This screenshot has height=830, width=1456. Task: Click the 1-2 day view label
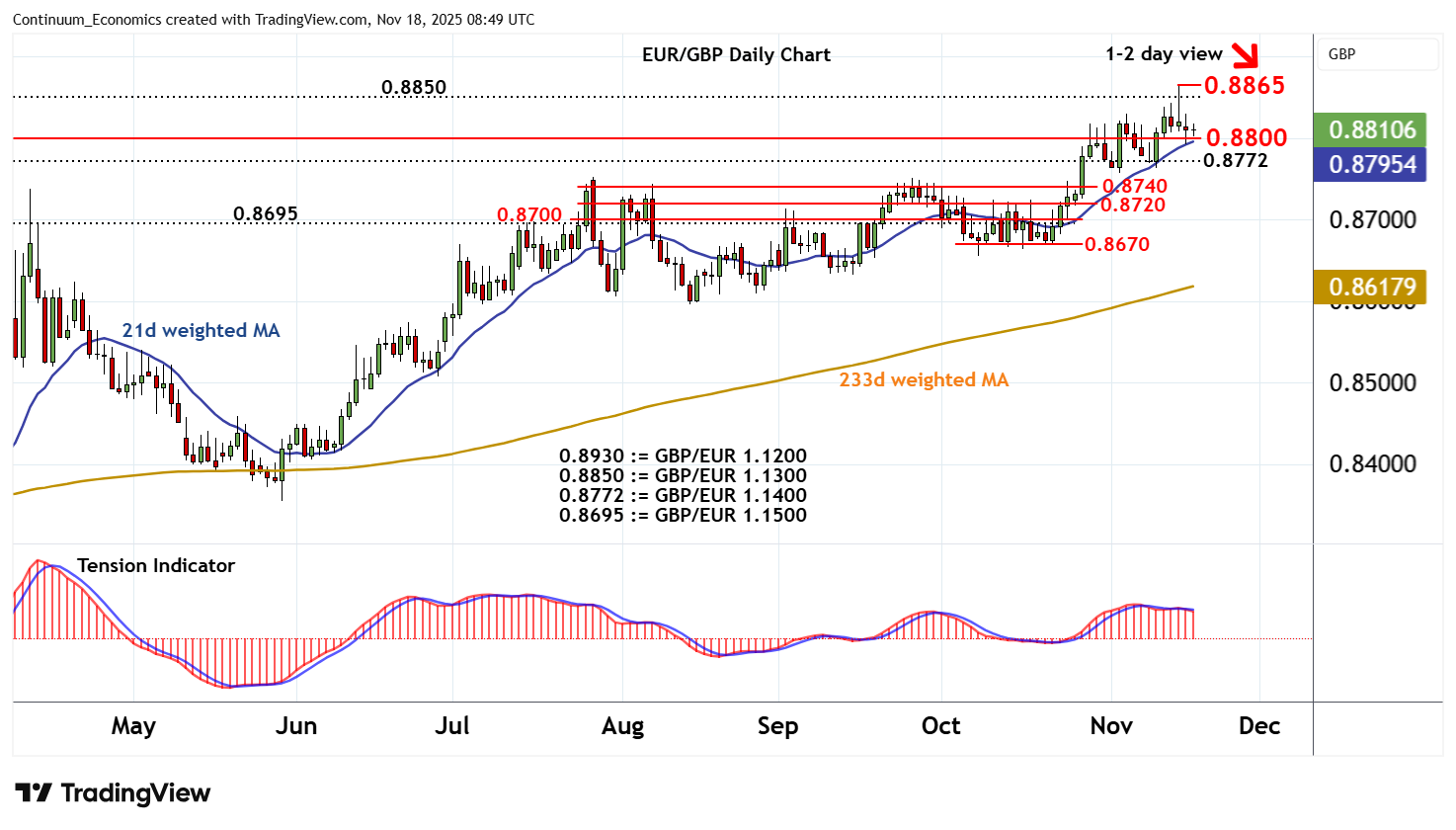[1164, 53]
